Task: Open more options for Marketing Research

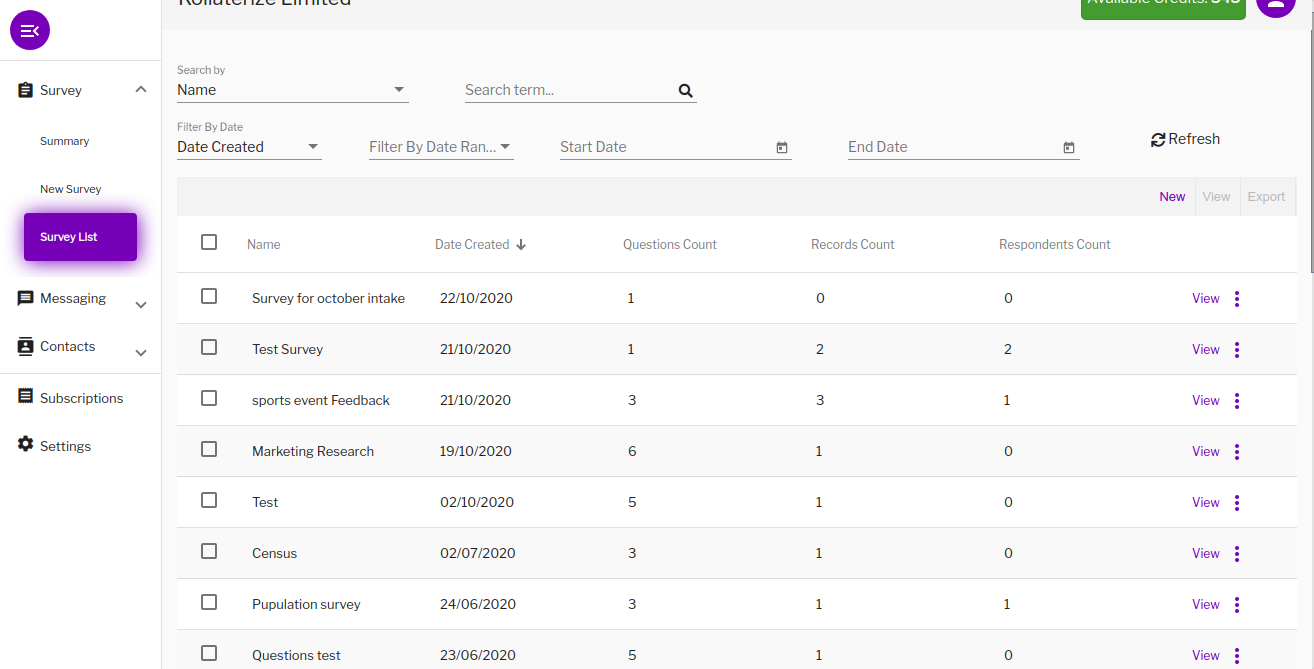Action: coord(1237,451)
